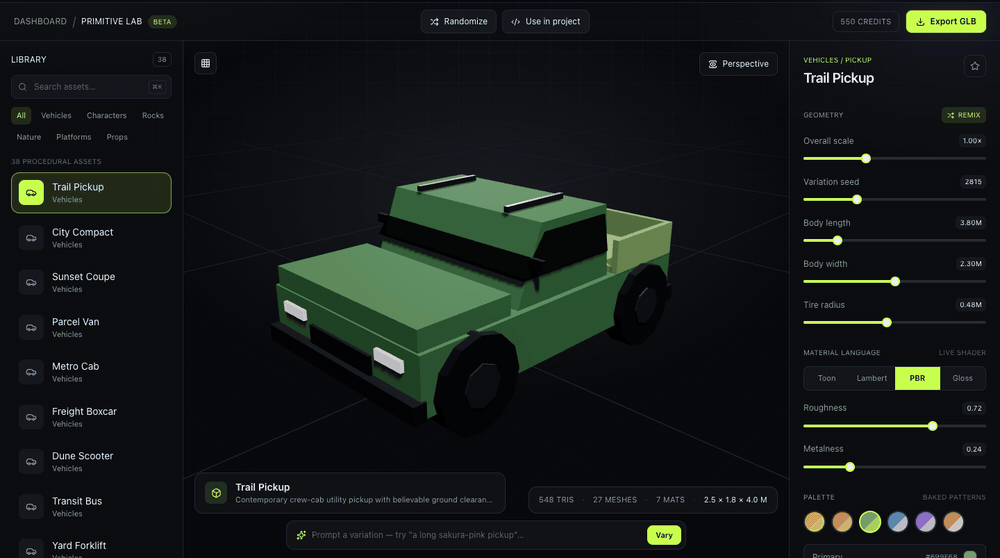
Task: Click the Body width slider handle
Action: [895, 281]
